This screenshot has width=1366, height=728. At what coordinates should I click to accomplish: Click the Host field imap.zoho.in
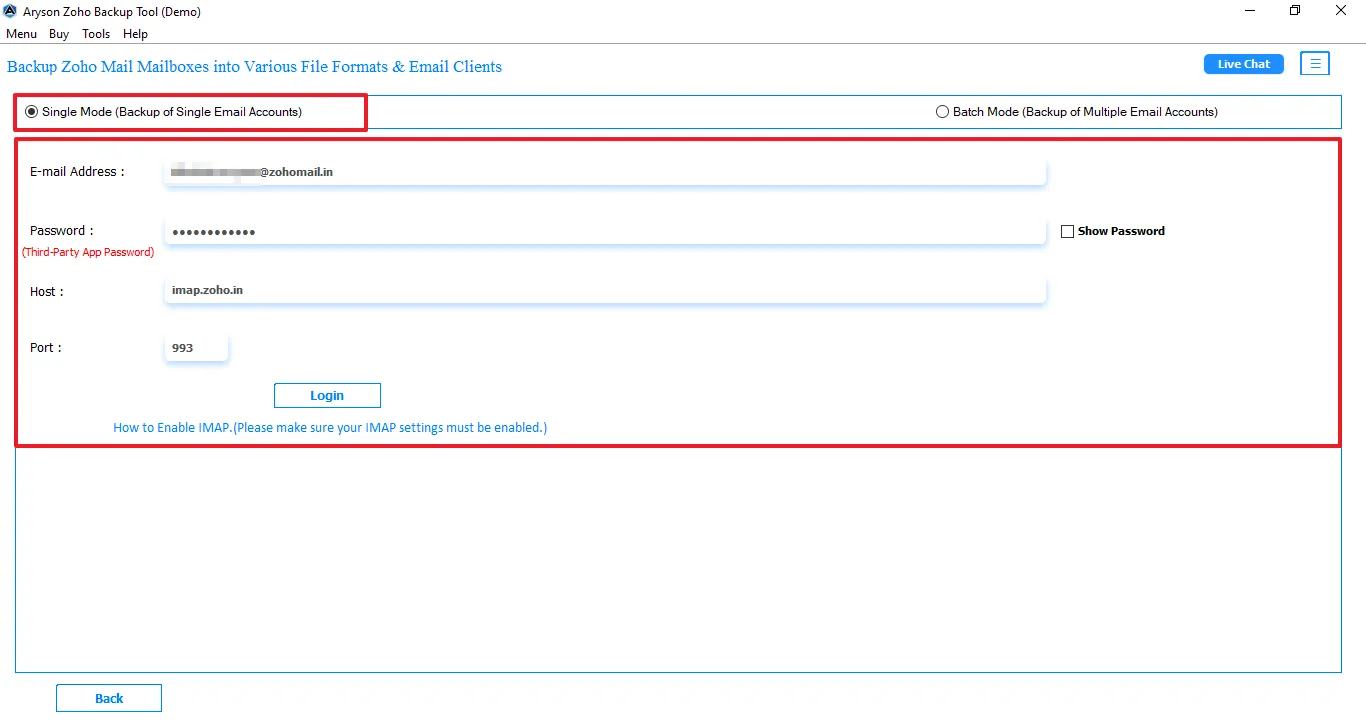(x=605, y=290)
